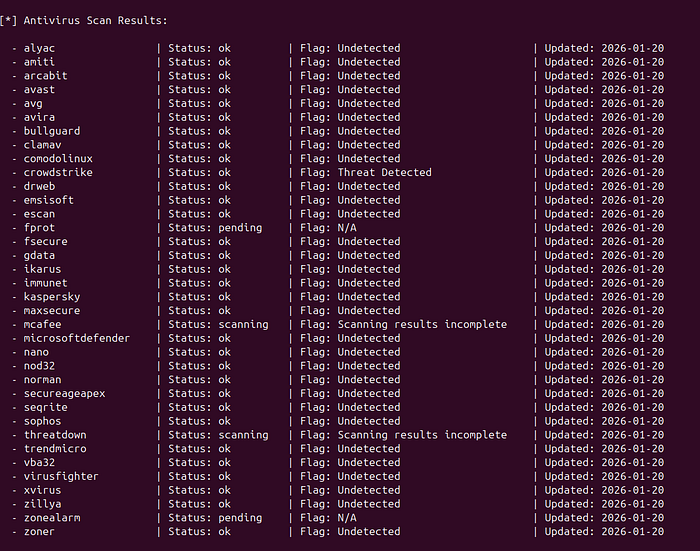The width and height of the screenshot is (700, 551).
Task: Click the norman engine name
Action: click(x=42, y=380)
